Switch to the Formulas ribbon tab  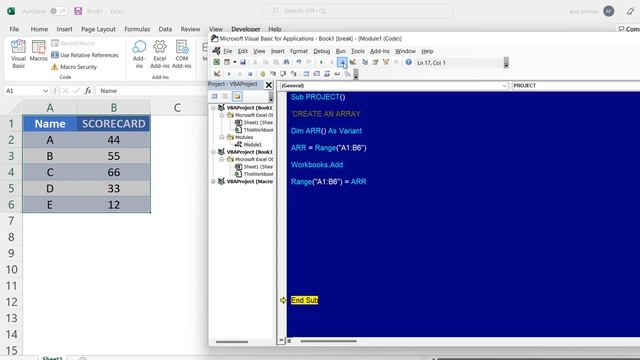tap(137, 29)
